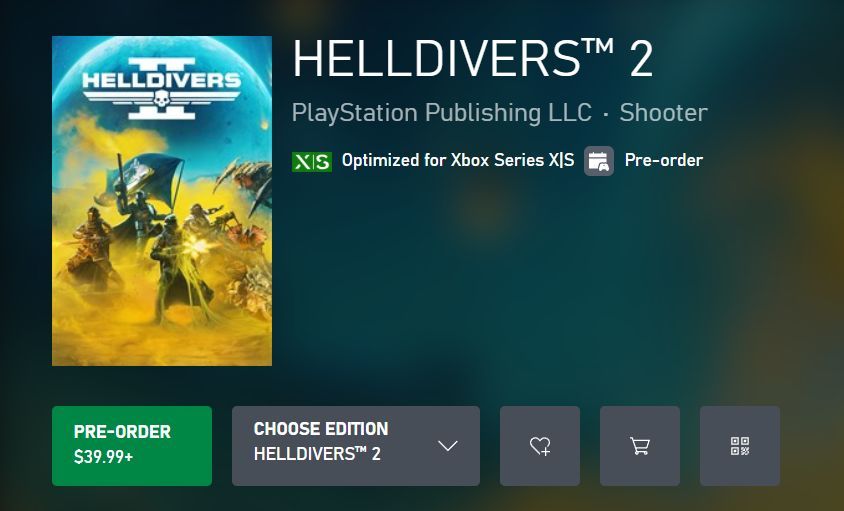Viewport: 844px width, 511px height.
Task: Expand the Choose Edition chevron arrow
Action: pos(447,446)
